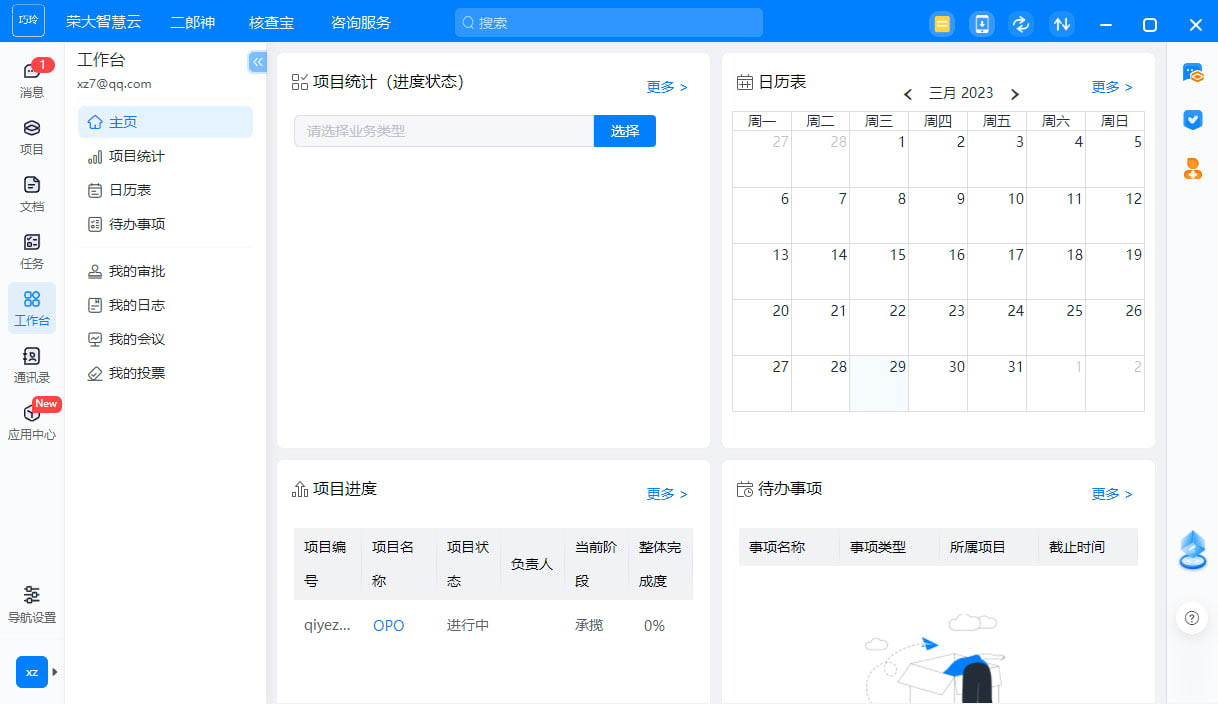Open the 通讯录 contacts icon
Viewport: 1218px width, 704px height.
pyautogui.click(x=32, y=364)
